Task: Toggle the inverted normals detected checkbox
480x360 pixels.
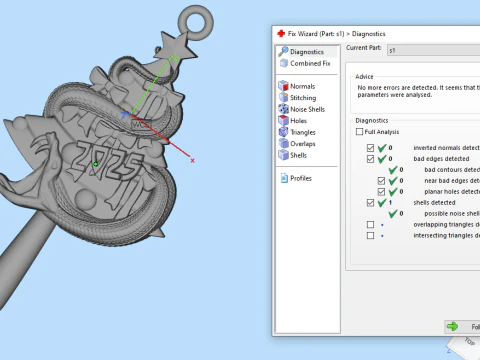Action: coord(370,148)
